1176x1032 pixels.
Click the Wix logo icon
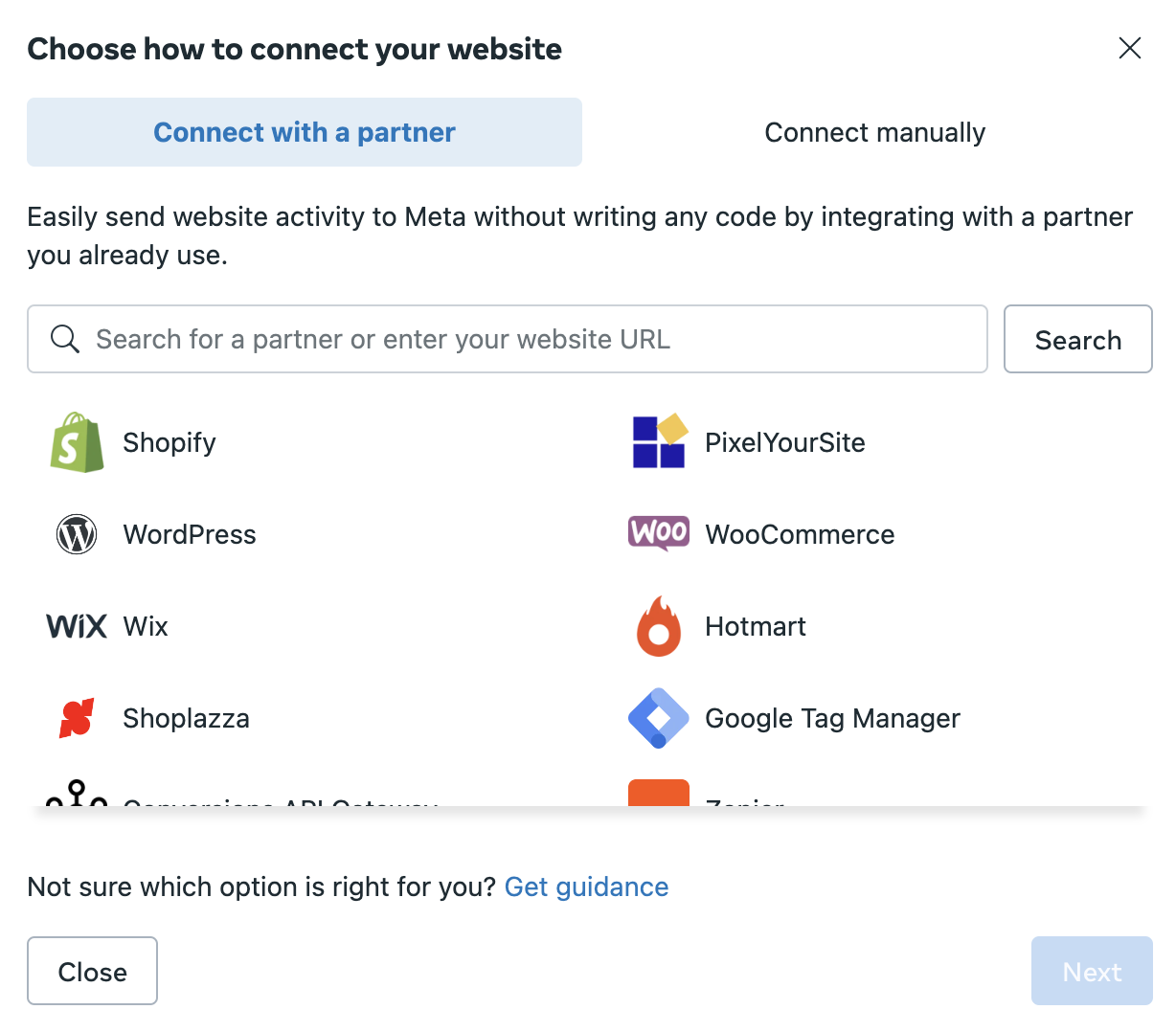[77, 626]
